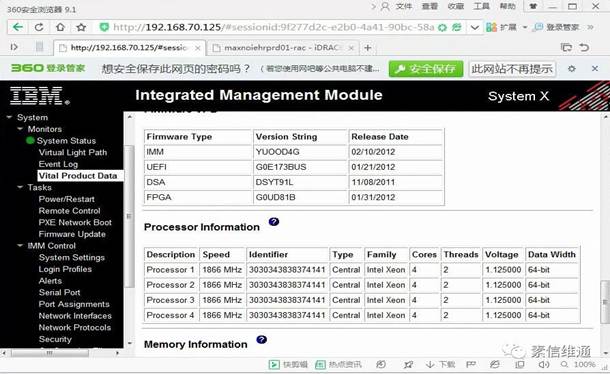Reload the page with refresh icon
This screenshot has height=374, width=610.
[39, 27]
